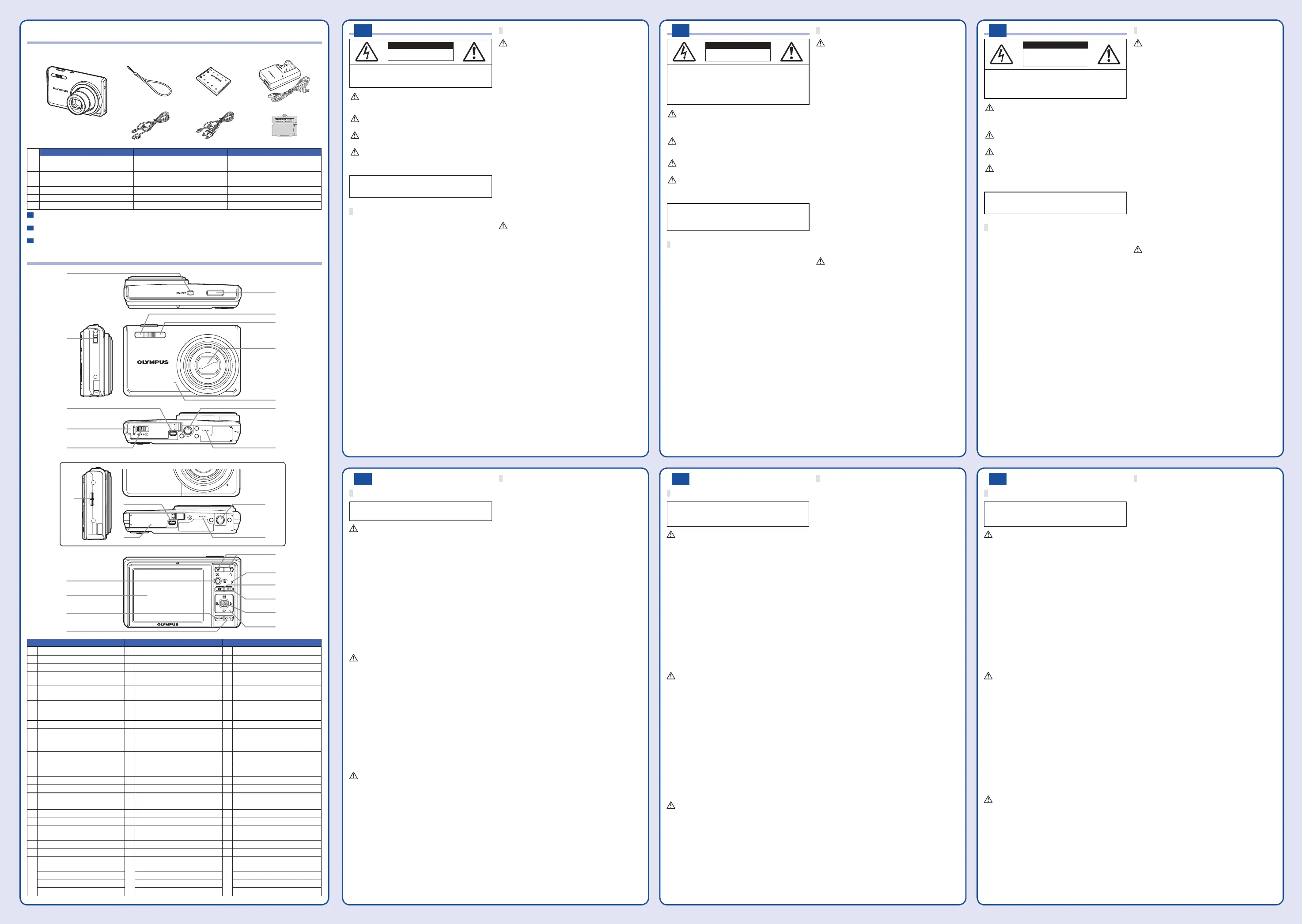Click the tripod socket in the boxed bottom-view diagram
The image size is (1302, 924).
221,520
